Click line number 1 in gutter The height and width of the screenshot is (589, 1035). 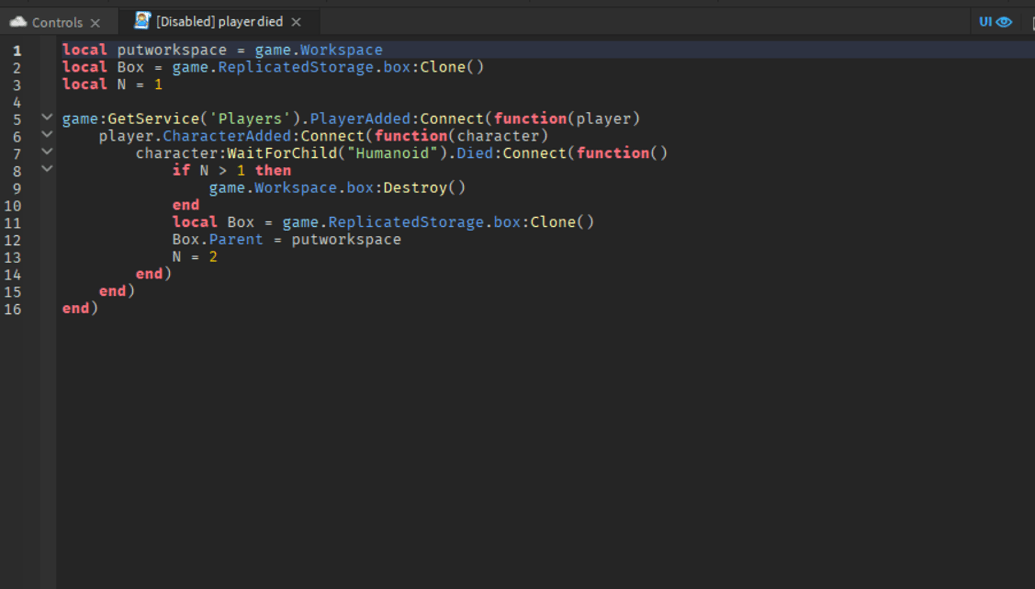tap(17, 51)
